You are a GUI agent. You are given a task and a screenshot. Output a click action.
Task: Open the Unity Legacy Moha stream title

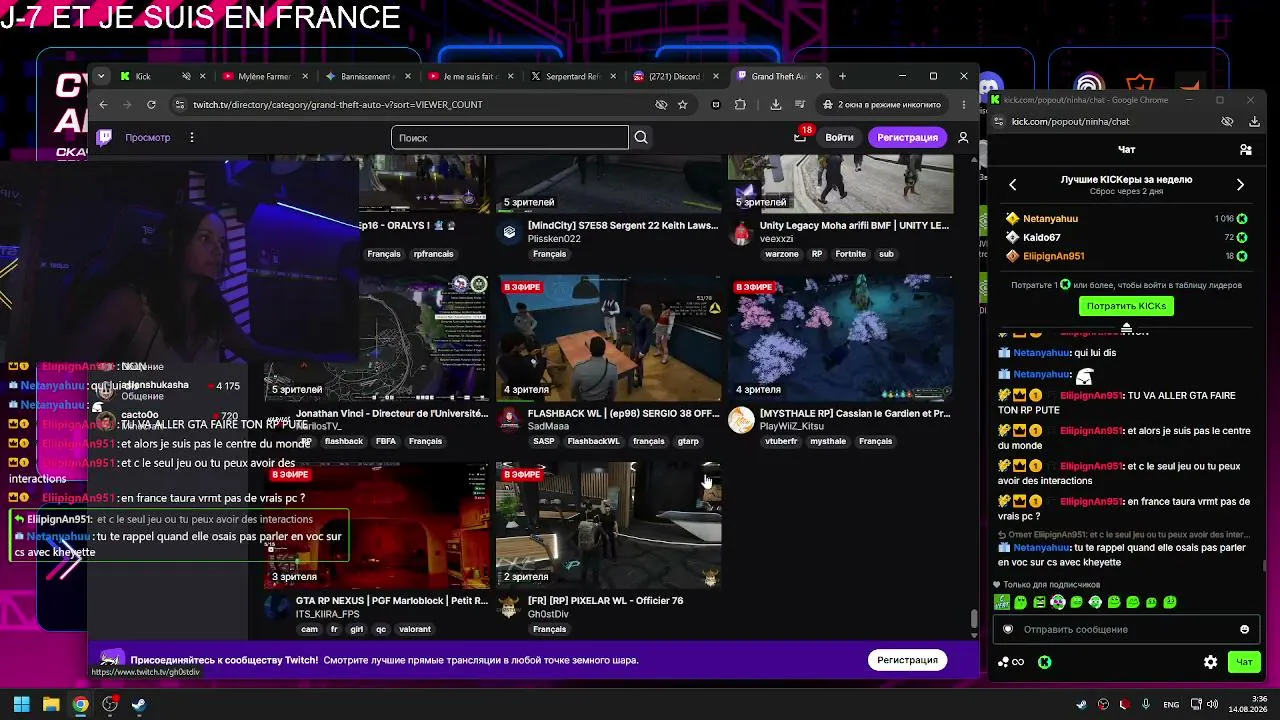point(854,226)
